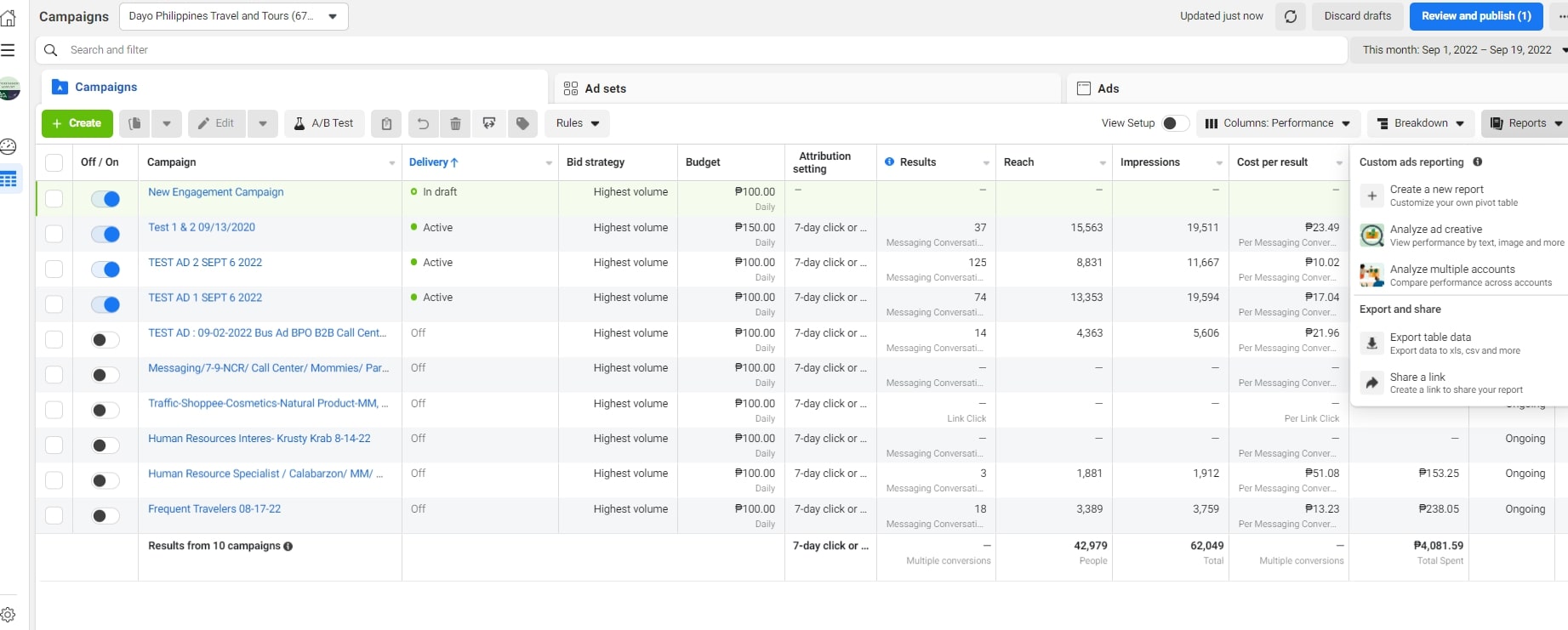Open the Rules dropdown menu

click(x=578, y=123)
